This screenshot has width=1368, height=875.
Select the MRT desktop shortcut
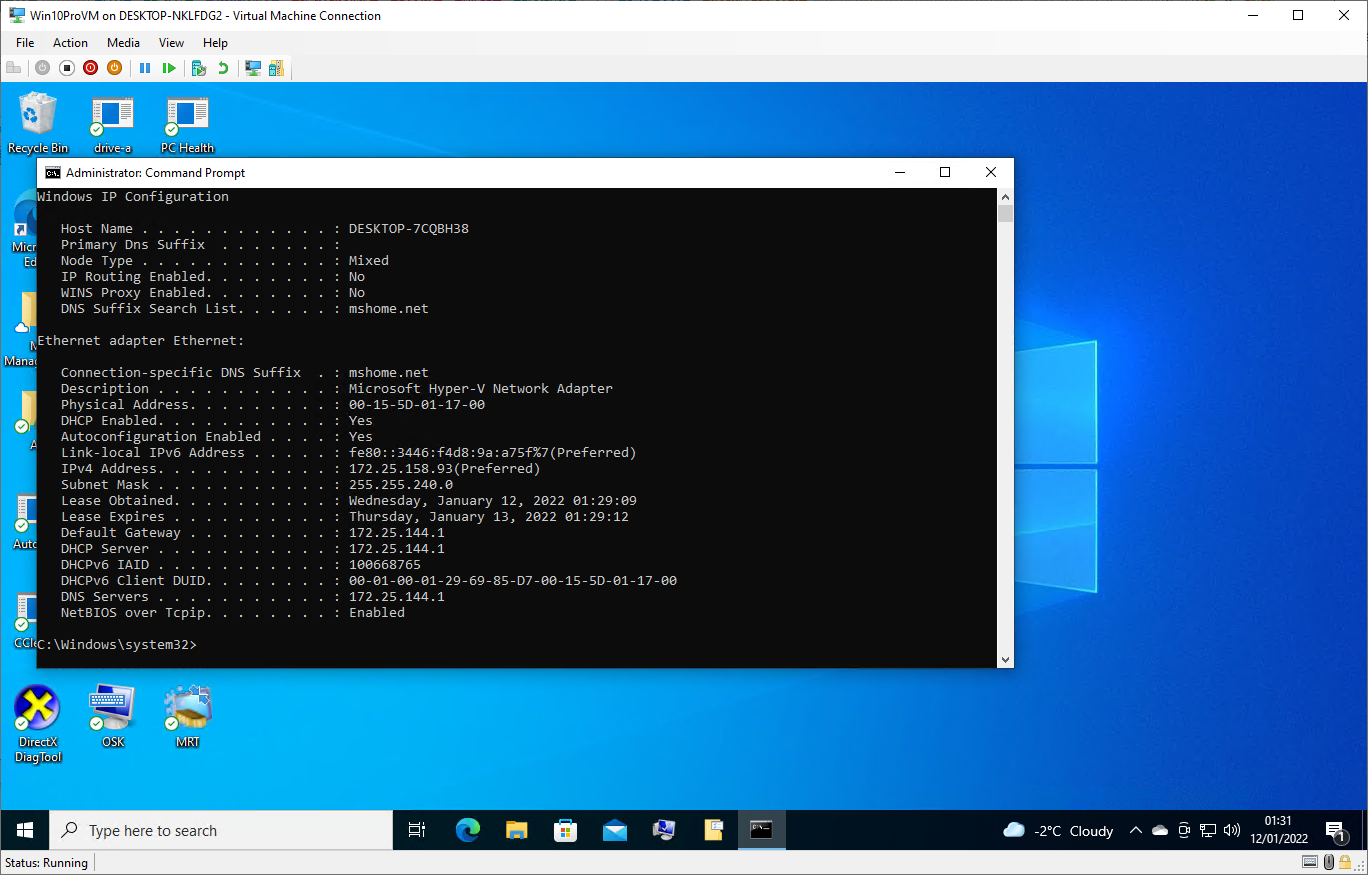click(x=187, y=716)
